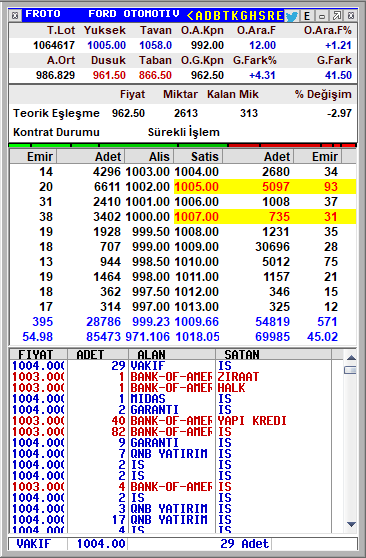
Task: Select the trade sold by HALK
Action: (171, 388)
